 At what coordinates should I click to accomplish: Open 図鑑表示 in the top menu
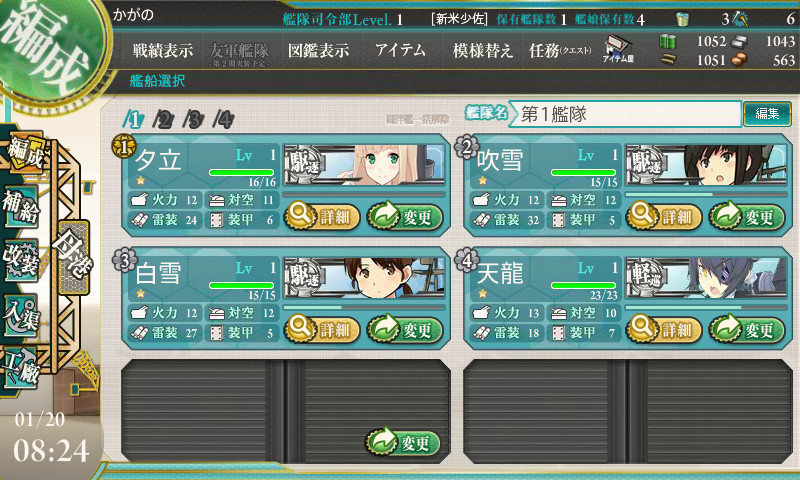tap(318, 50)
